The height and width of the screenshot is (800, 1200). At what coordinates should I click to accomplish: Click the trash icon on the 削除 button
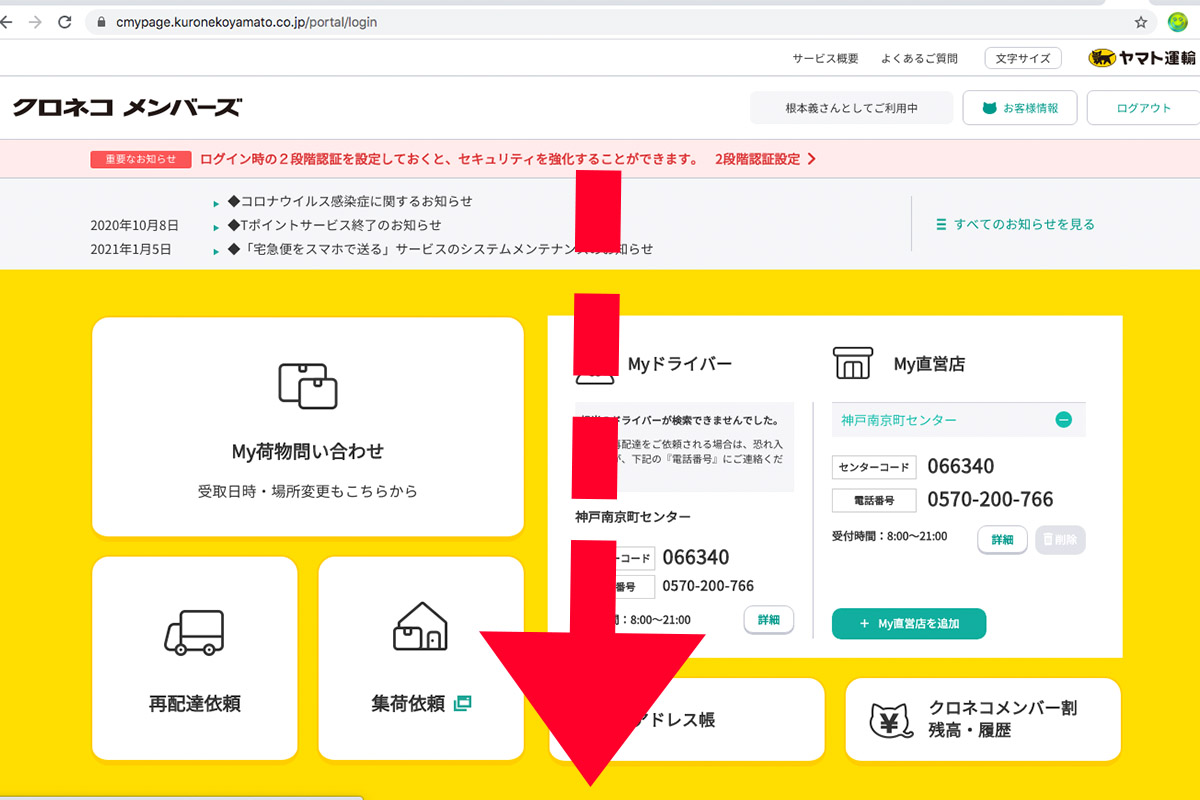pyautogui.click(x=1050, y=540)
